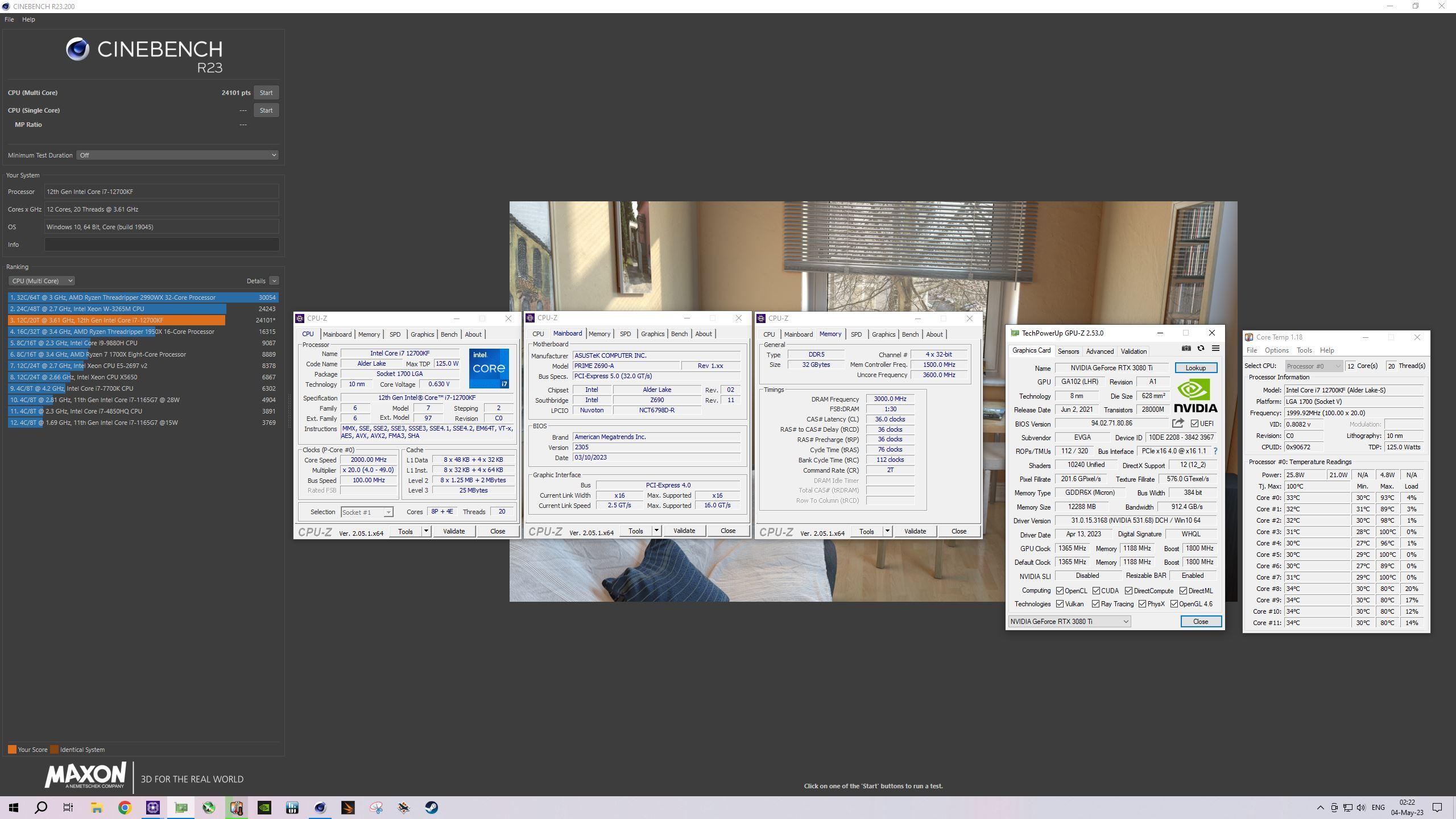Image resolution: width=1456 pixels, height=819 pixels.
Task: Click the taskbar search icon
Action: (x=41, y=808)
